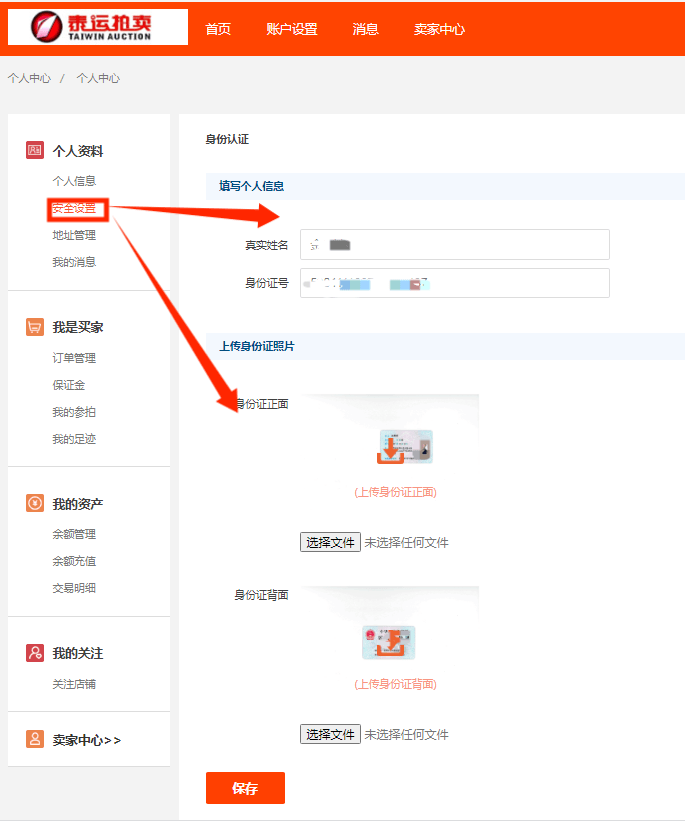Open 安全设置 in the sidebar
The height and width of the screenshot is (837, 685).
pyautogui.click(x=75, y=208)
